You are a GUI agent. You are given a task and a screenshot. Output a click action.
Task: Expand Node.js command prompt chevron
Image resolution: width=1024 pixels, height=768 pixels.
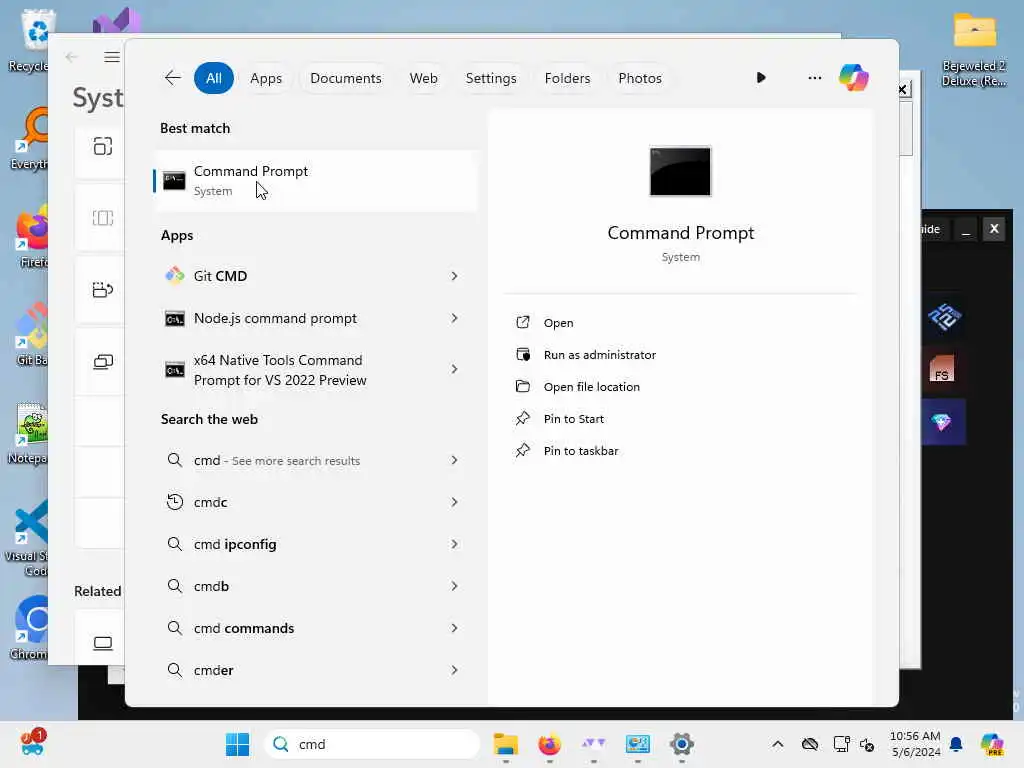click(x=454, y=318)
